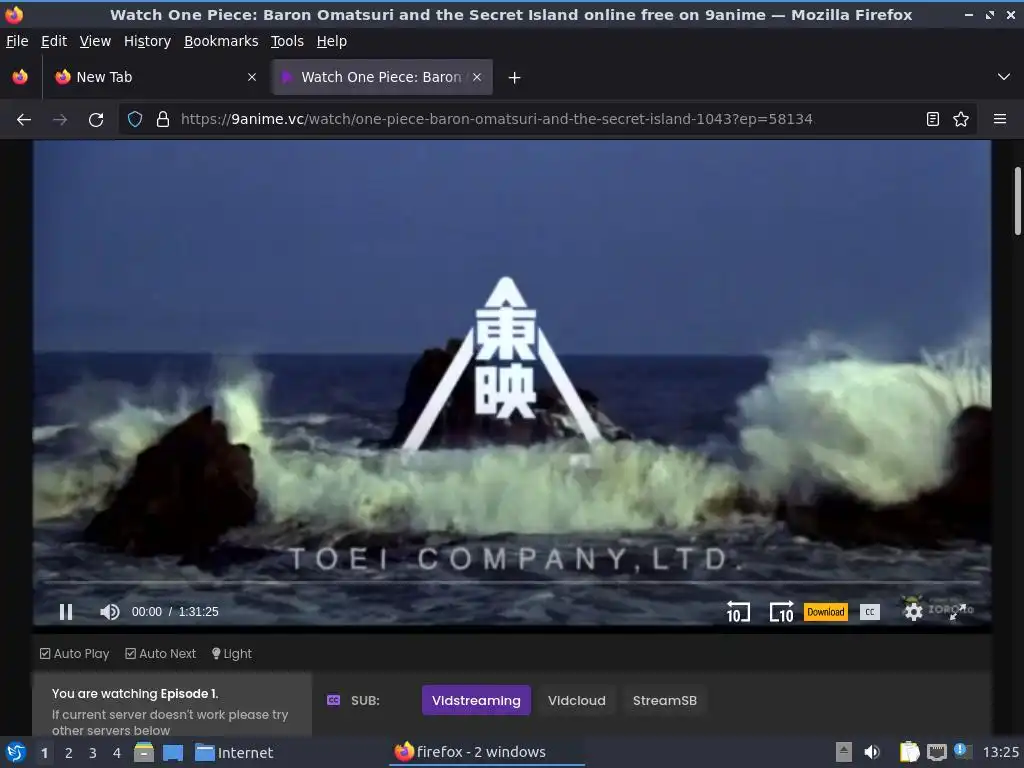This screenshot has height=768, width=1024.
Task: Open the Tools menu
Action: [x=287, y=41]
